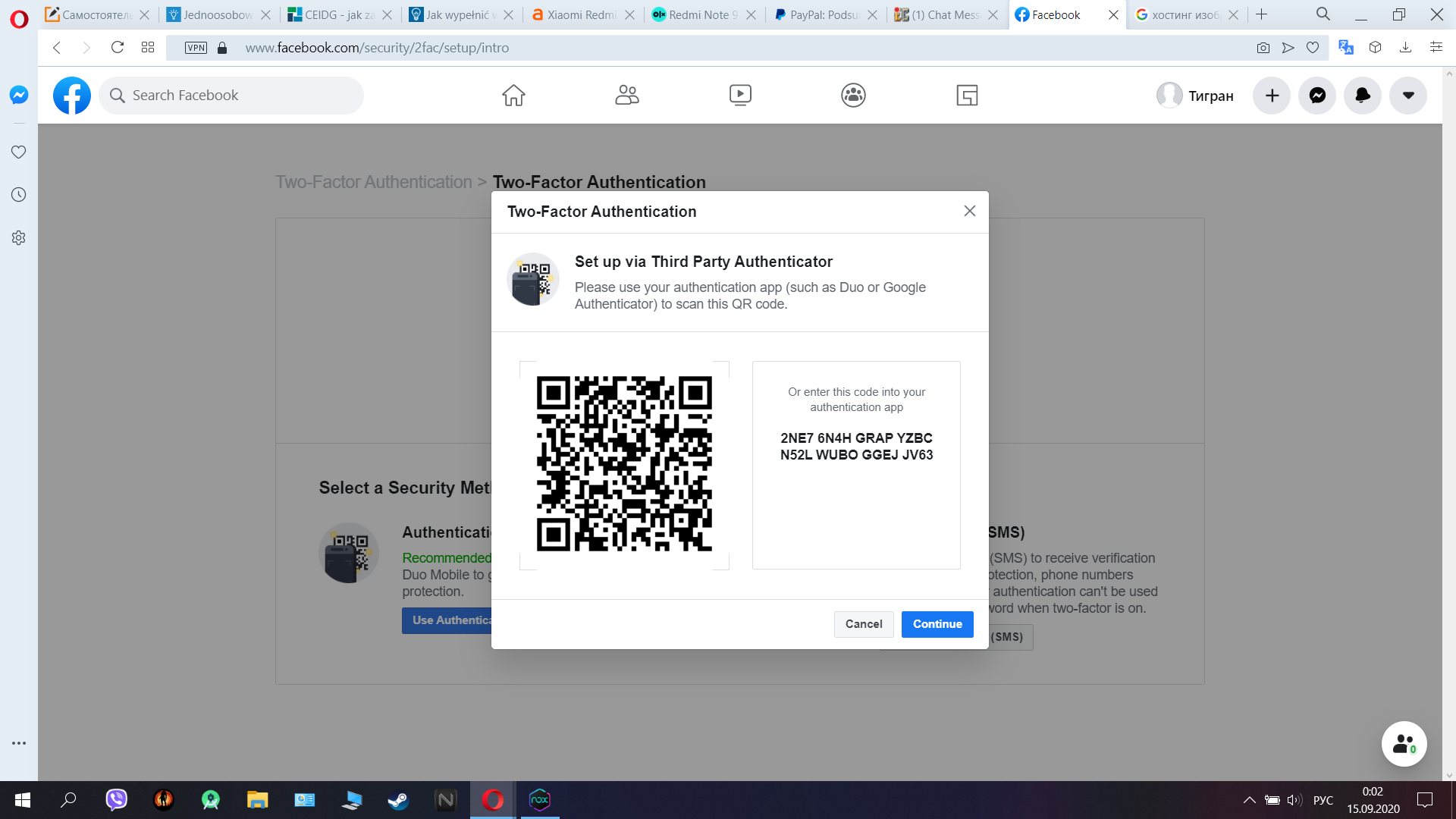Click the Search Facebook field

point(231,96)
